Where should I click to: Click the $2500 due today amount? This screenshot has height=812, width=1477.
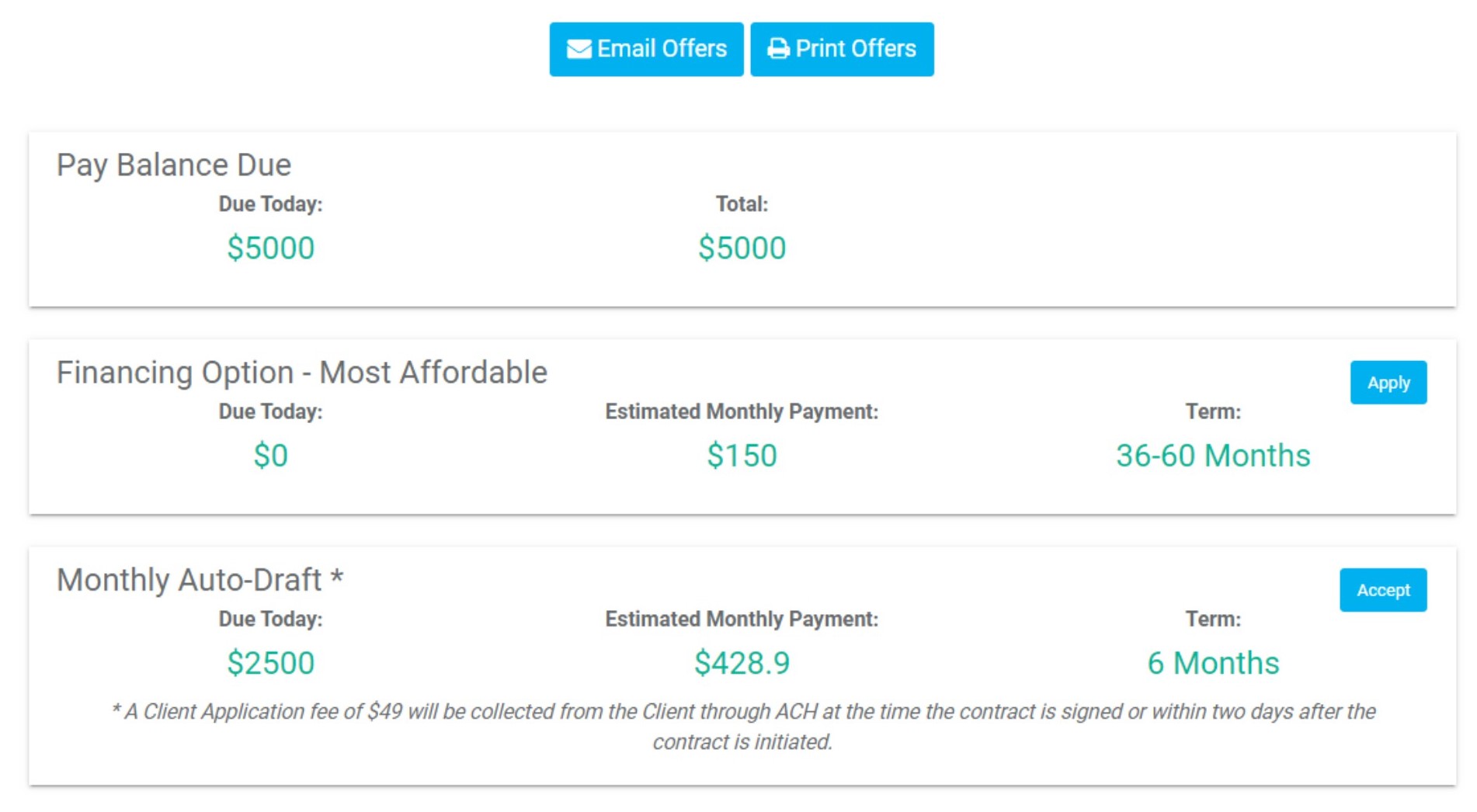pos(270,663)
